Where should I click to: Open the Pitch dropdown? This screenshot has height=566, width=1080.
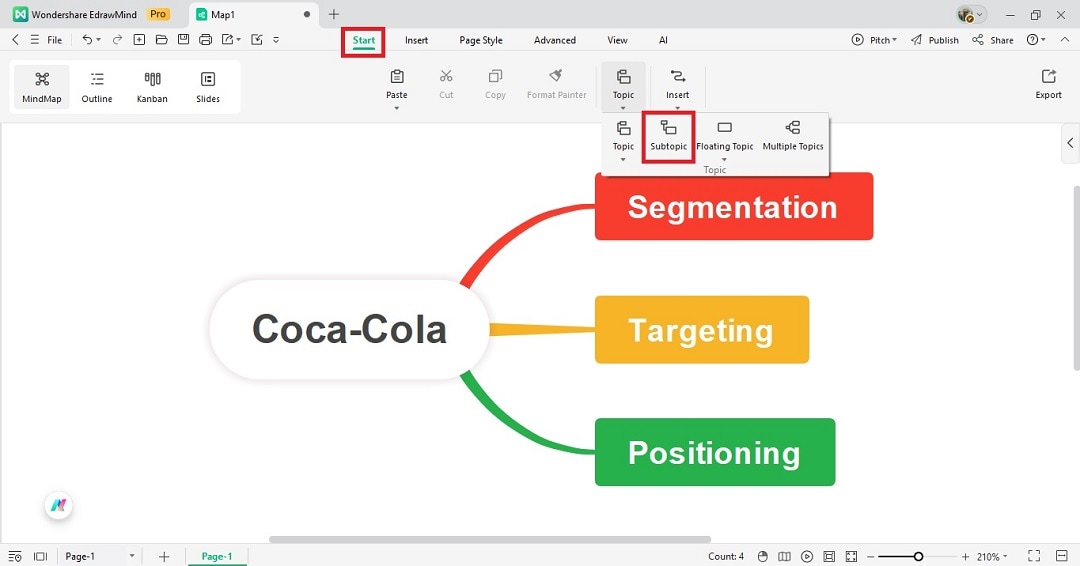tap(874, 40)
